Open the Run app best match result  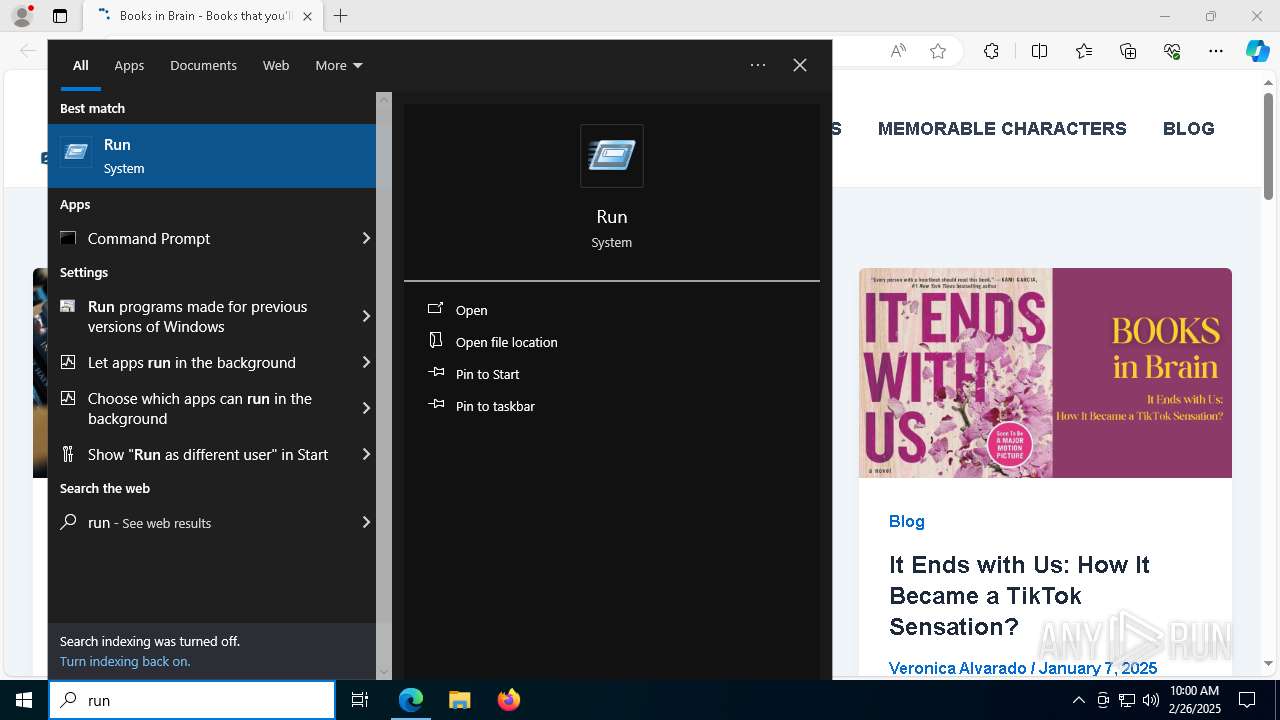click(212, 156)
